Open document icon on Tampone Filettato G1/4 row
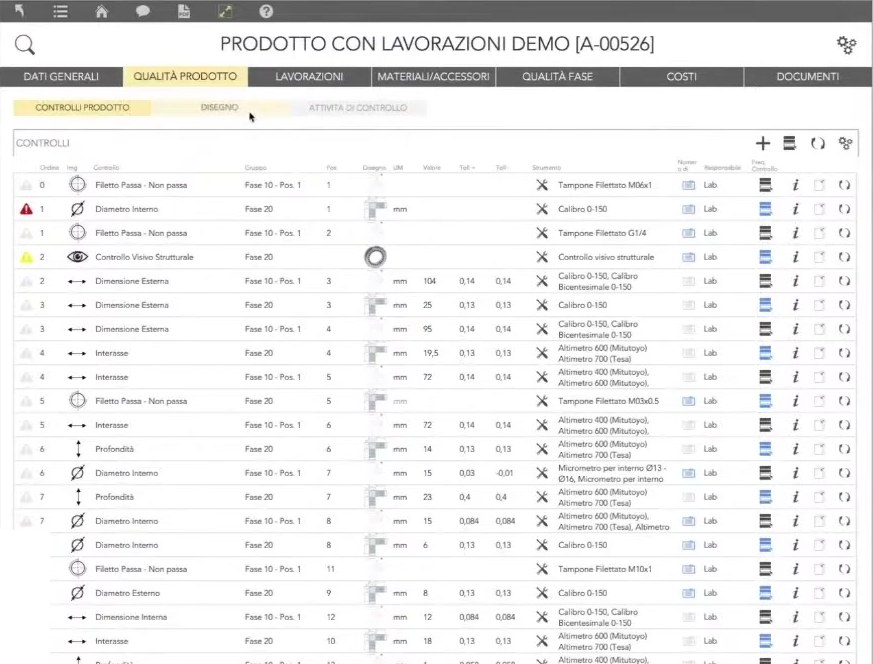The image size is (873, 664). (x=819, y=233)
